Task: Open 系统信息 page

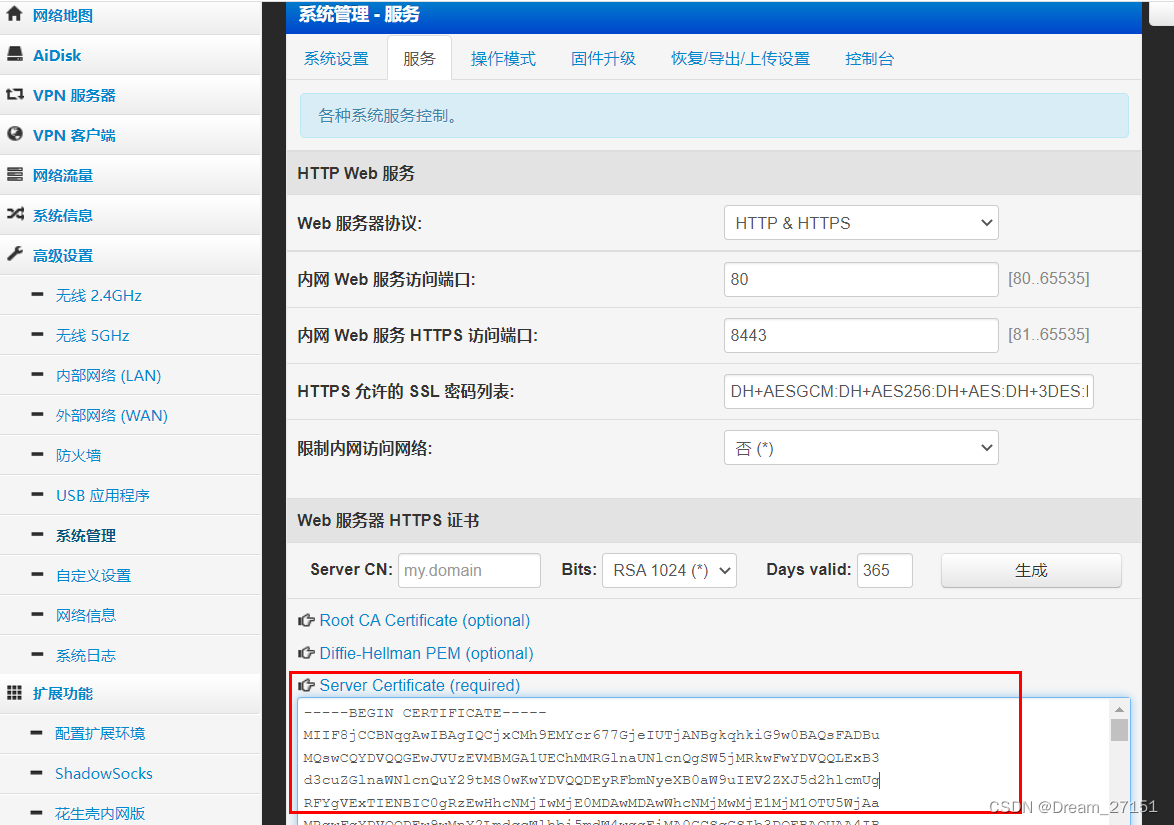Action: click(63, 216)
